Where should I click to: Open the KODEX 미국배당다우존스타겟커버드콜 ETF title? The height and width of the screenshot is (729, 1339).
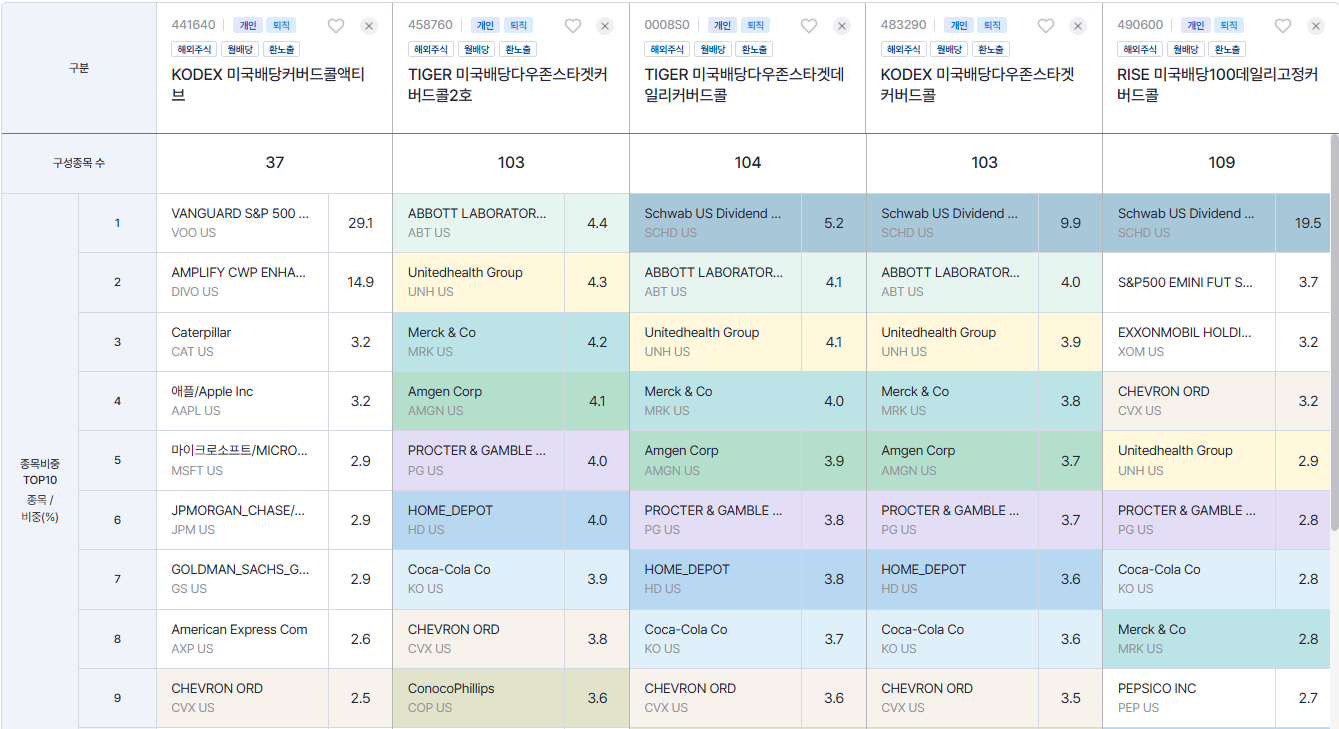coord(977,85)
